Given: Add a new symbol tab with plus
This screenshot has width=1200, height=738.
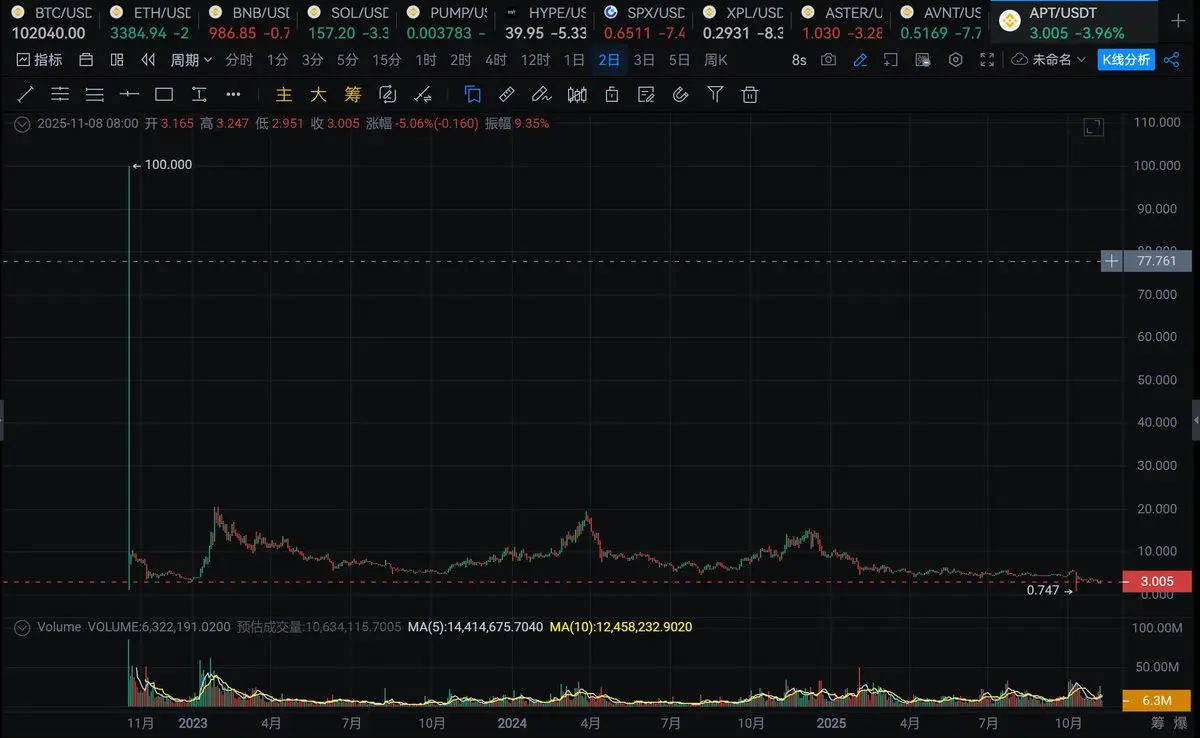Looking at the screenshot, I should (1178, 21).
